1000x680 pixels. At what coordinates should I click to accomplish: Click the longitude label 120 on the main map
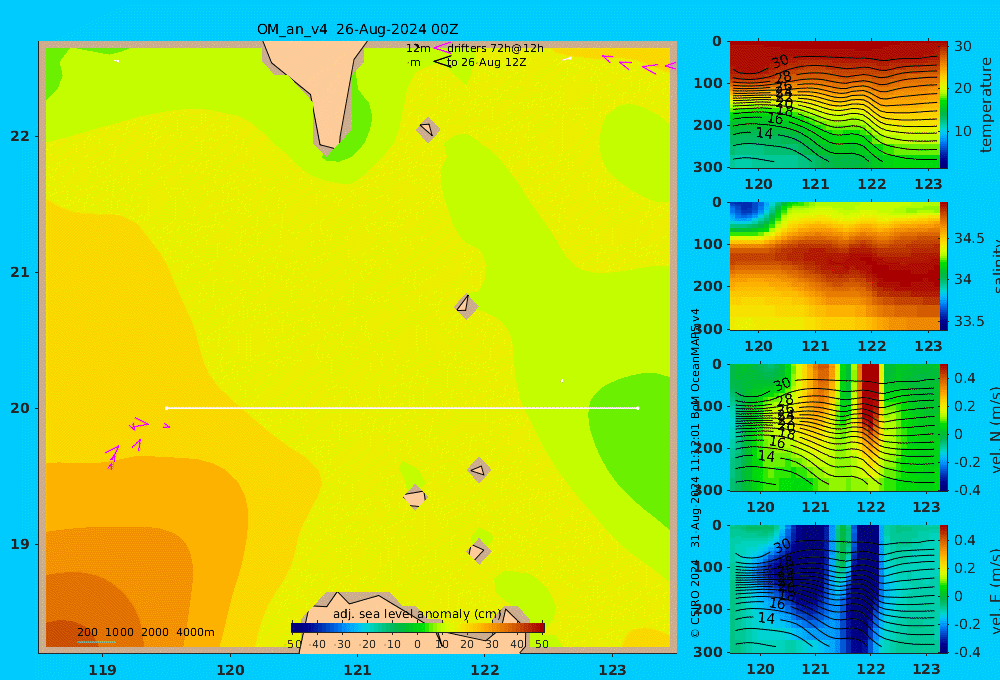pyautogui.click(x=230, y=670)
